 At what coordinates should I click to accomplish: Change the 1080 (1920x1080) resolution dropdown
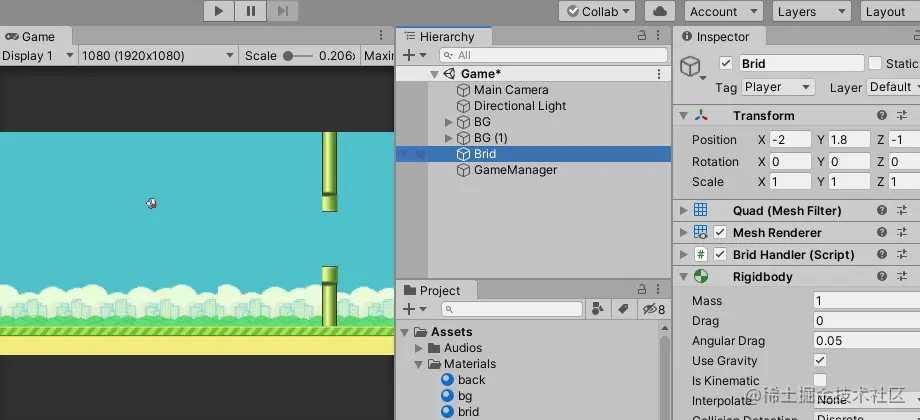[x=158, y=56]
